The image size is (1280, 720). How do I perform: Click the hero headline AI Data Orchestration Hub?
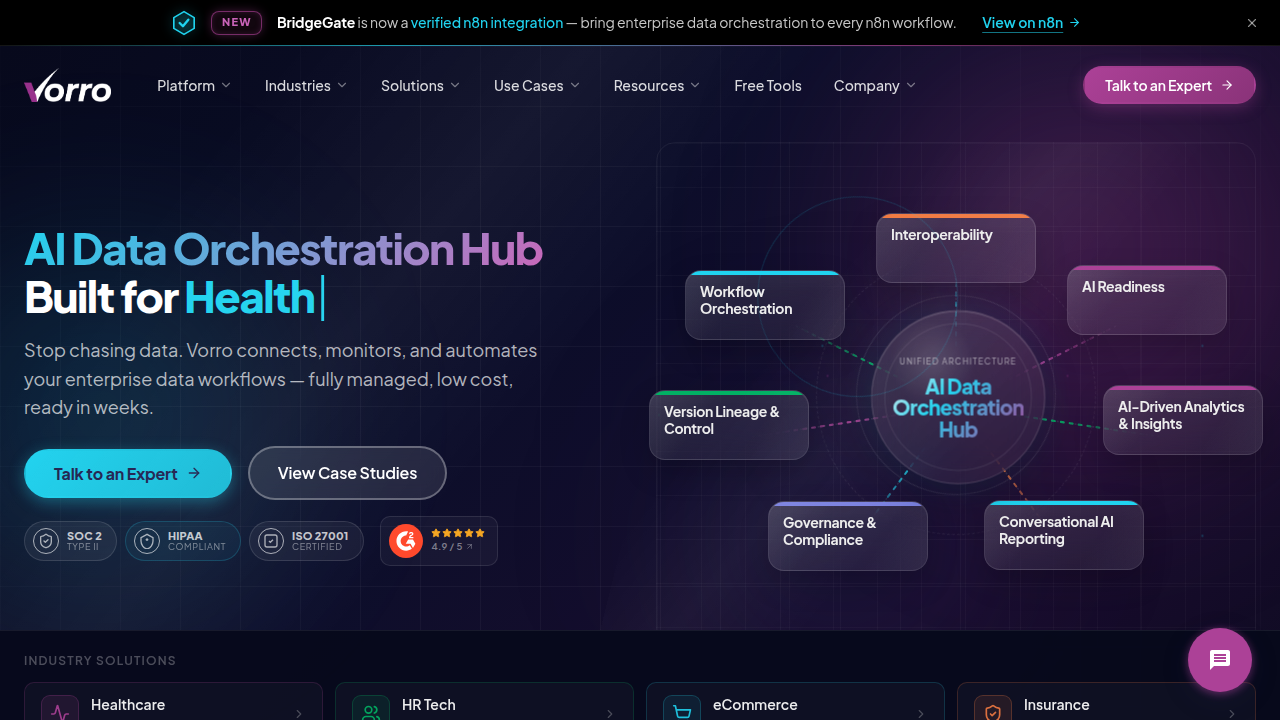tap(283, 249)
